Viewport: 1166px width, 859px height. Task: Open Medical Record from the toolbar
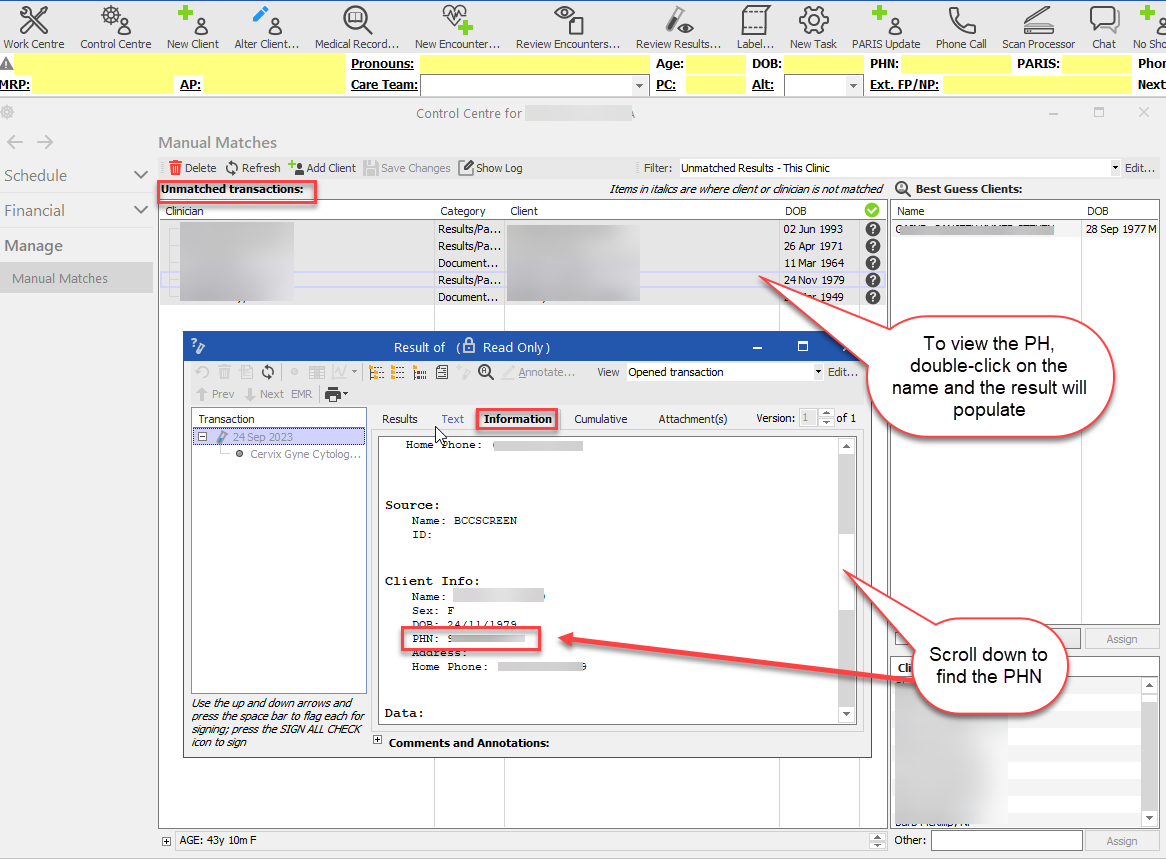pyautogui.click(x=356, y=27)
